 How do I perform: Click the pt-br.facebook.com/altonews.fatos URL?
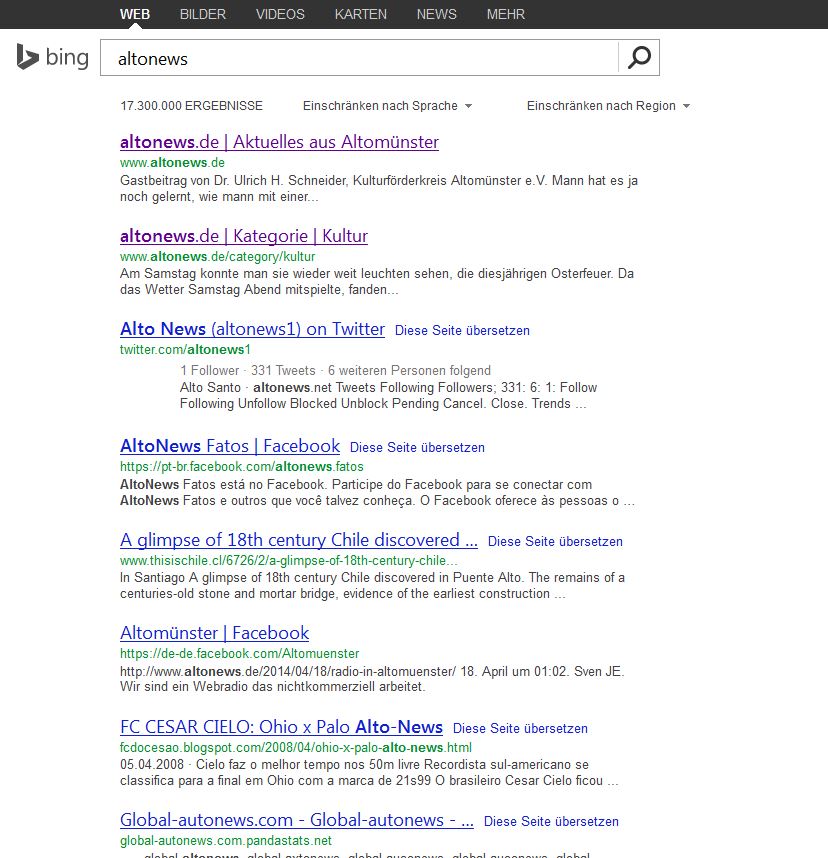(x=242, y=467)
